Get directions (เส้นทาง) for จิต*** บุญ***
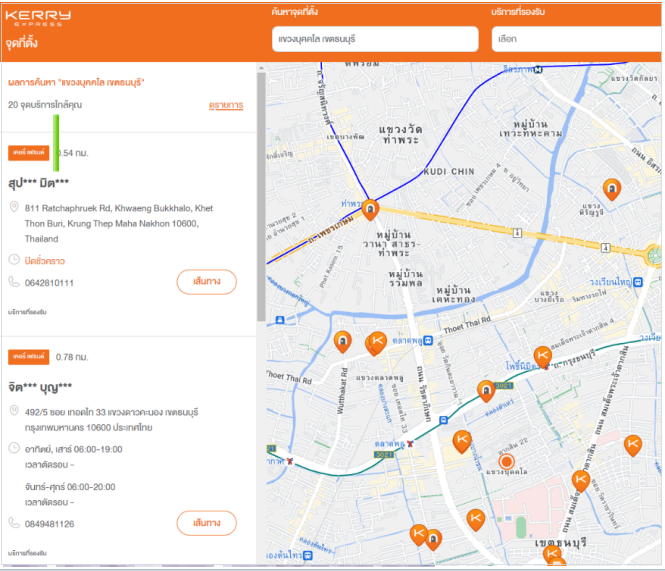 click(x=207, y=523)
